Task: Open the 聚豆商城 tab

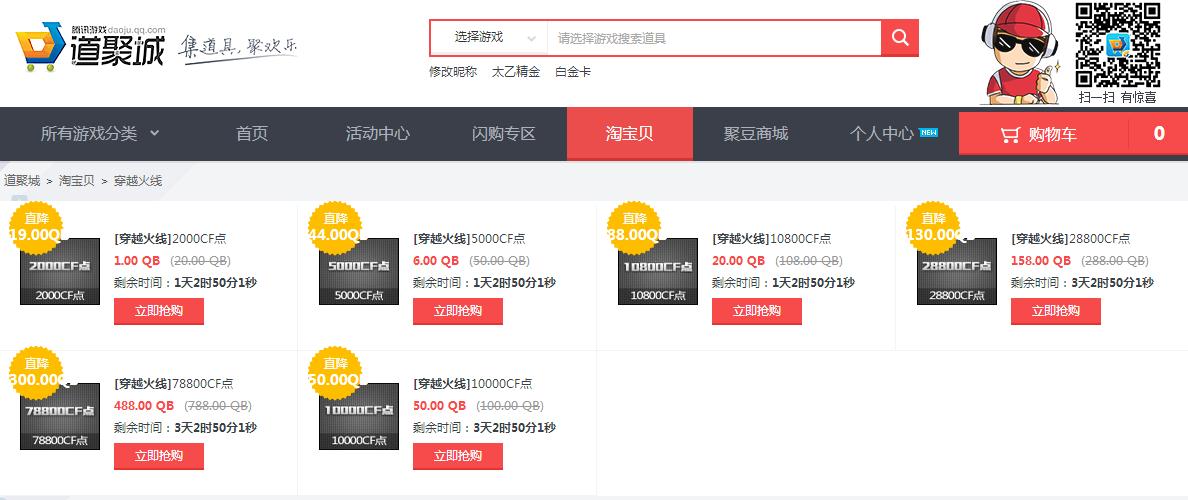Action: [x=755, y=134]
